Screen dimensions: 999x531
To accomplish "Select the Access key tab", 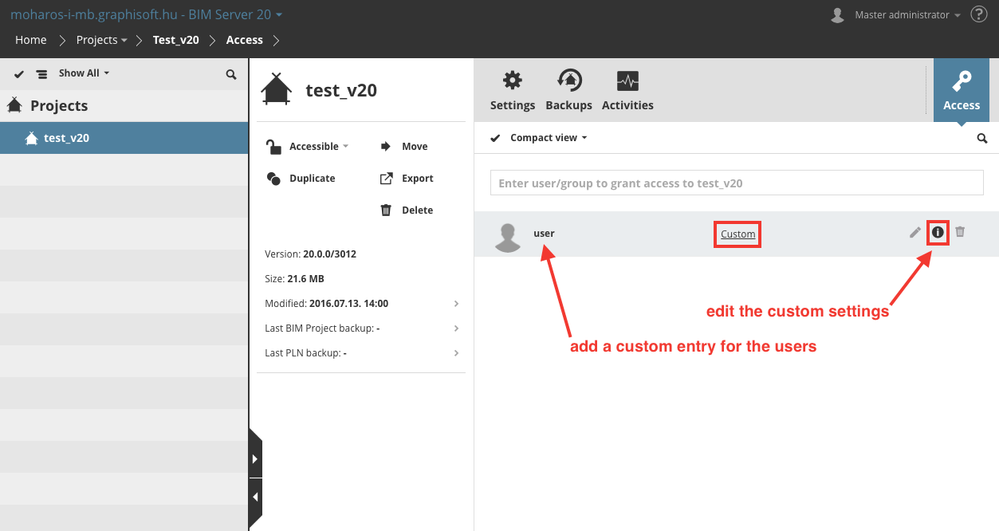I will tap(961, 91).
